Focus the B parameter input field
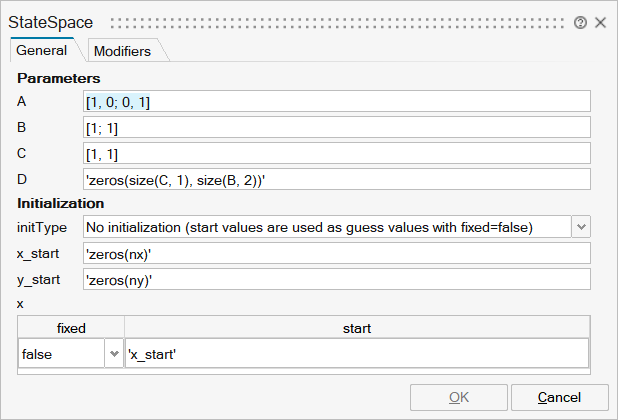The image size is (618, 420). (337, 127)
